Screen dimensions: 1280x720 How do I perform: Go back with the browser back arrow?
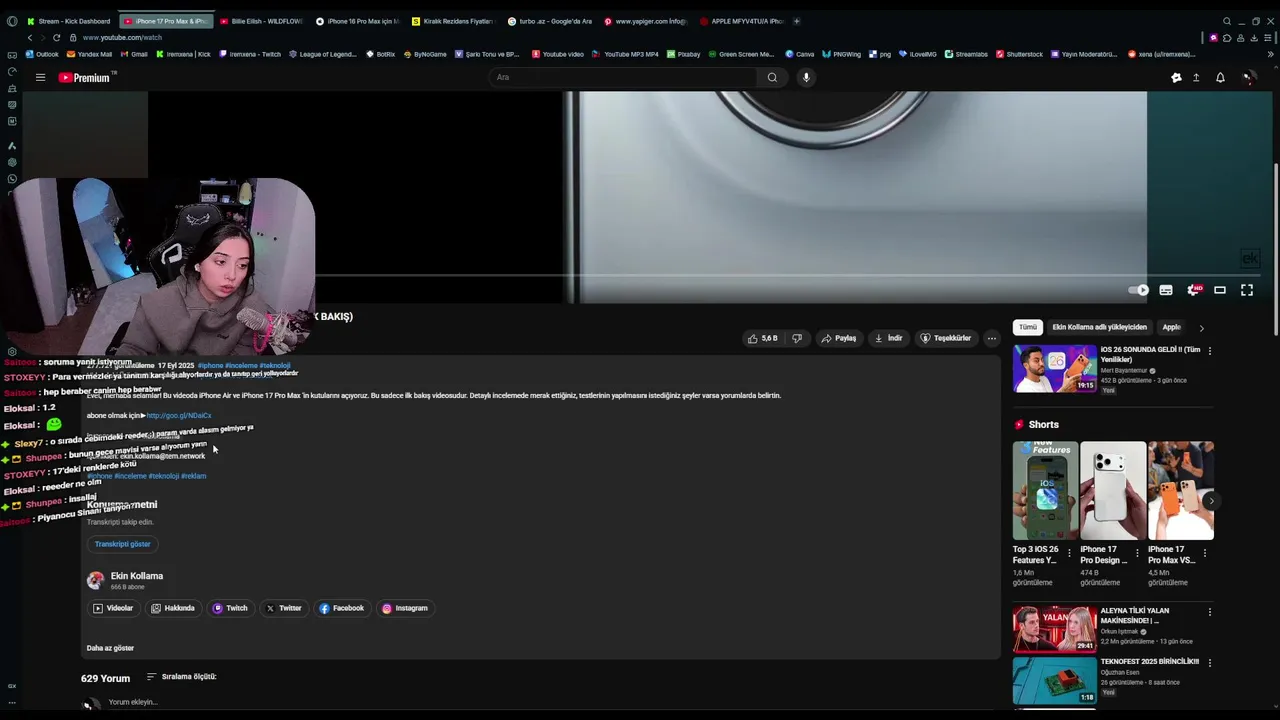point(29,37)
